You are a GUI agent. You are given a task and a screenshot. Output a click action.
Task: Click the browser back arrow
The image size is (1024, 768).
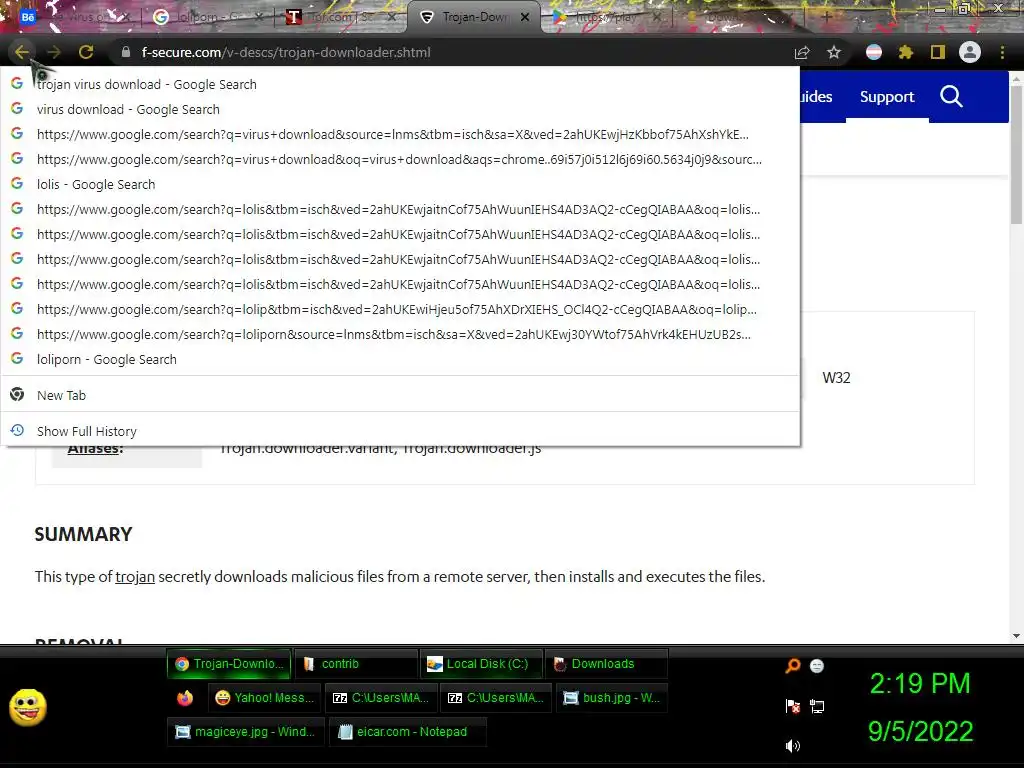click(22, 52)
